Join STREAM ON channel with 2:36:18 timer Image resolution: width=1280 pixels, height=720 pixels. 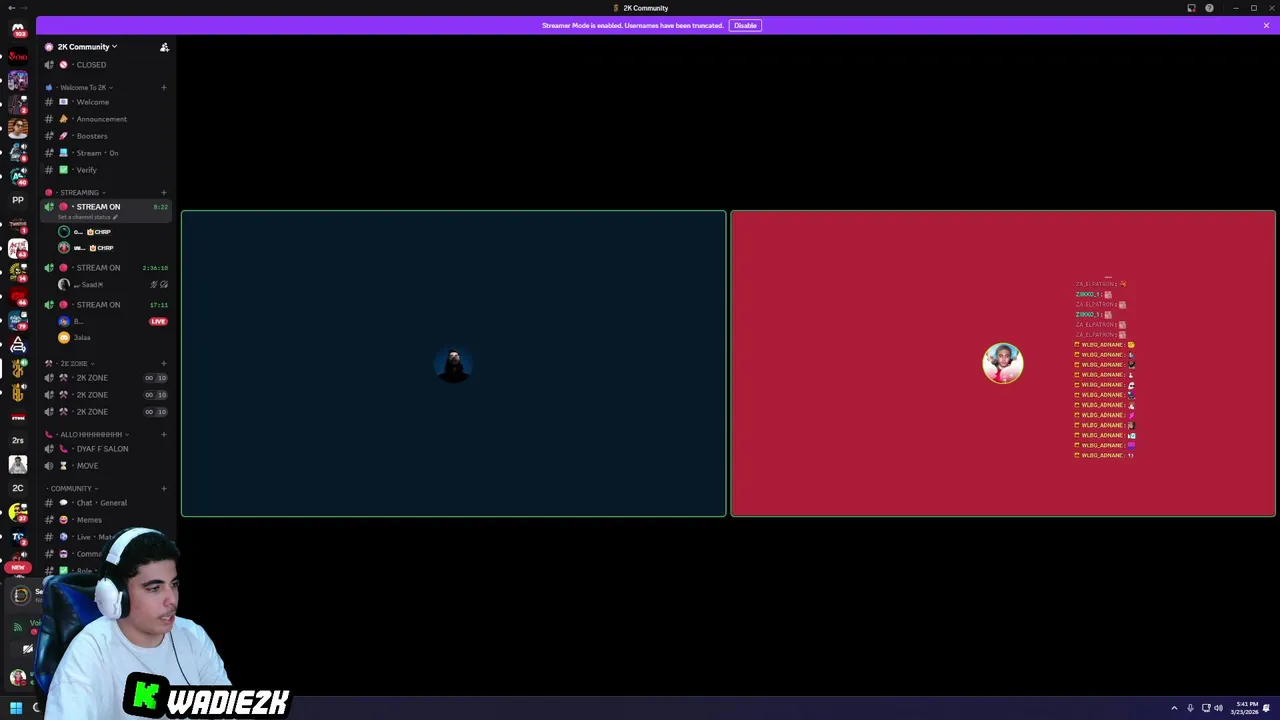point(105,268)
